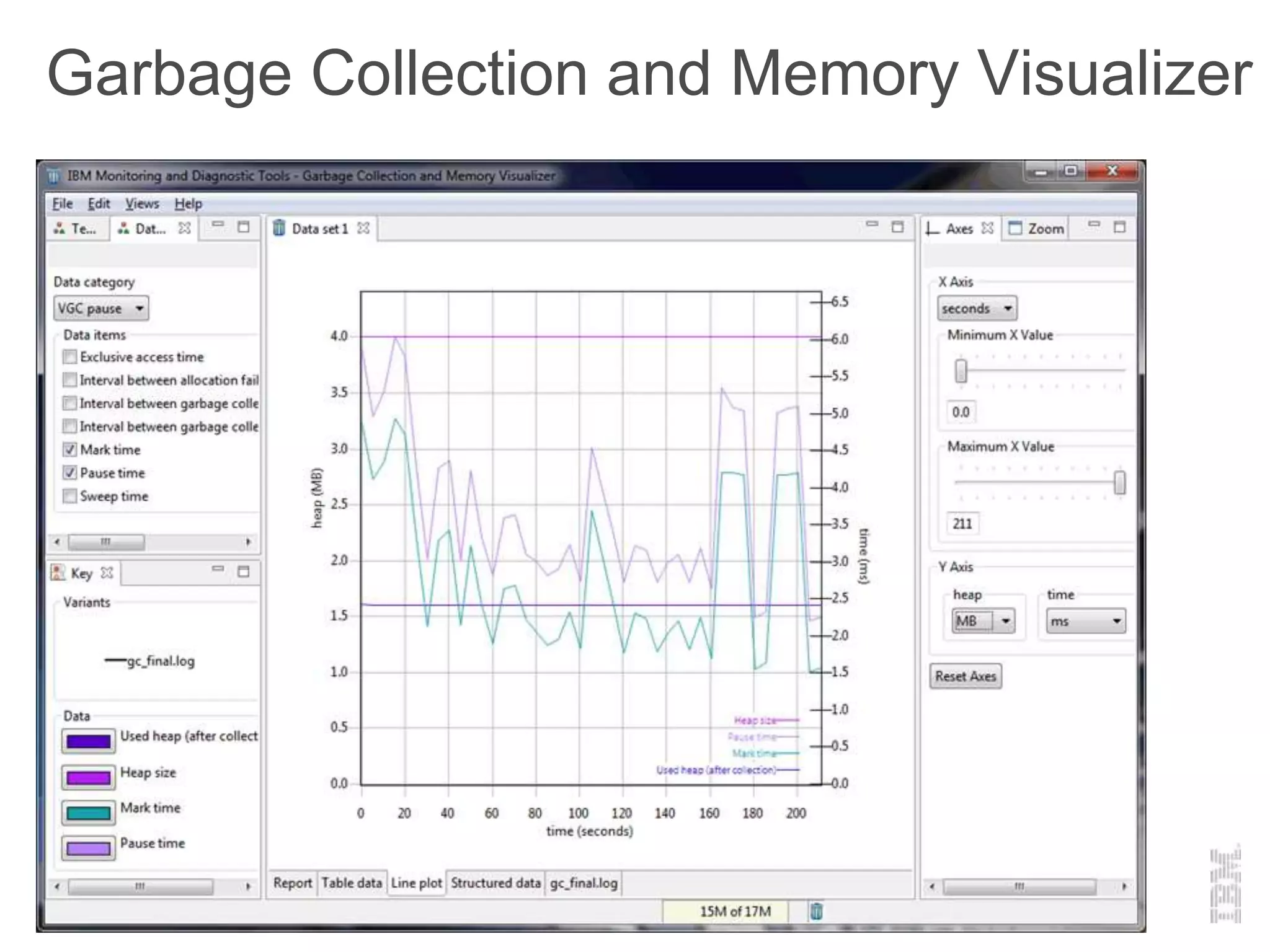Viewport: 1270px width, 952px height.
Task: Click the garbage collect trash icon in status bar
Action: point(816,911)
